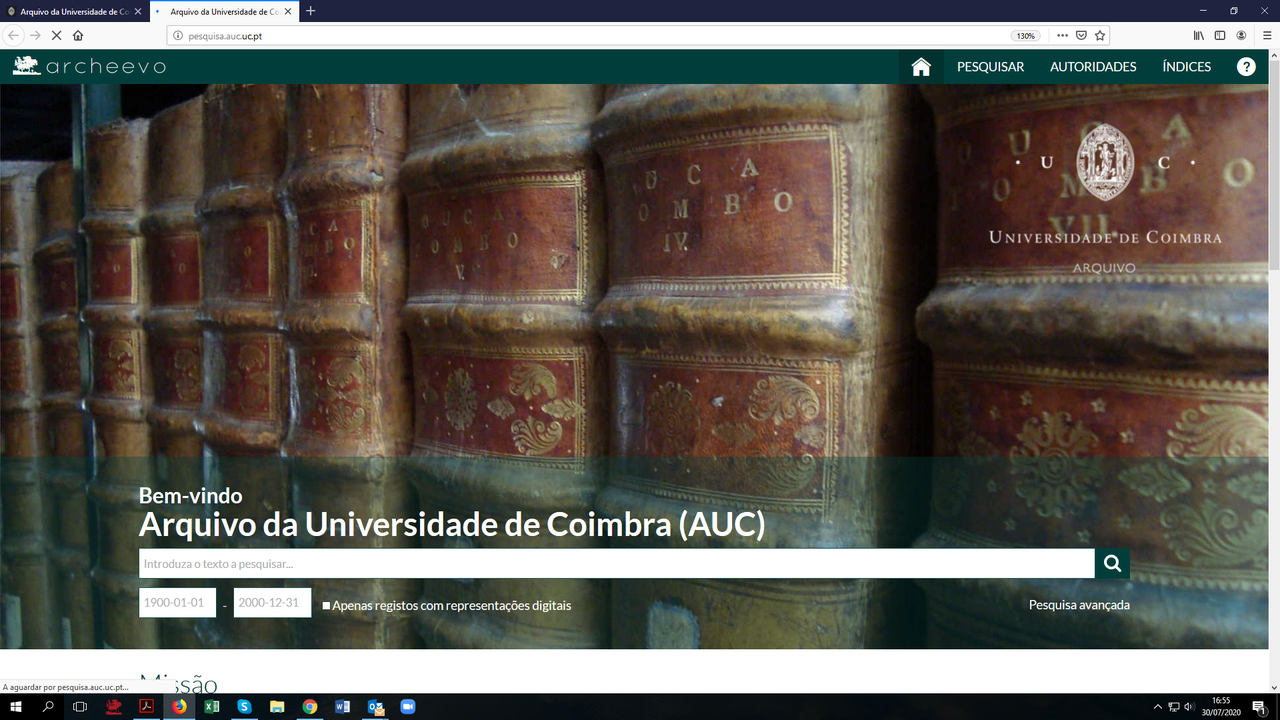Open notification center icon
Viewport: 1280px width, 720px height.
[x=1259, y=707]
